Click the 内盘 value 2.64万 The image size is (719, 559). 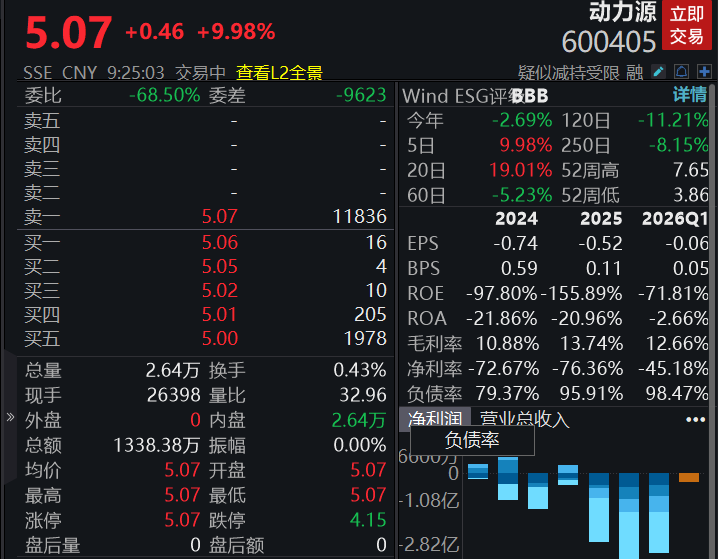click(359, 421)
